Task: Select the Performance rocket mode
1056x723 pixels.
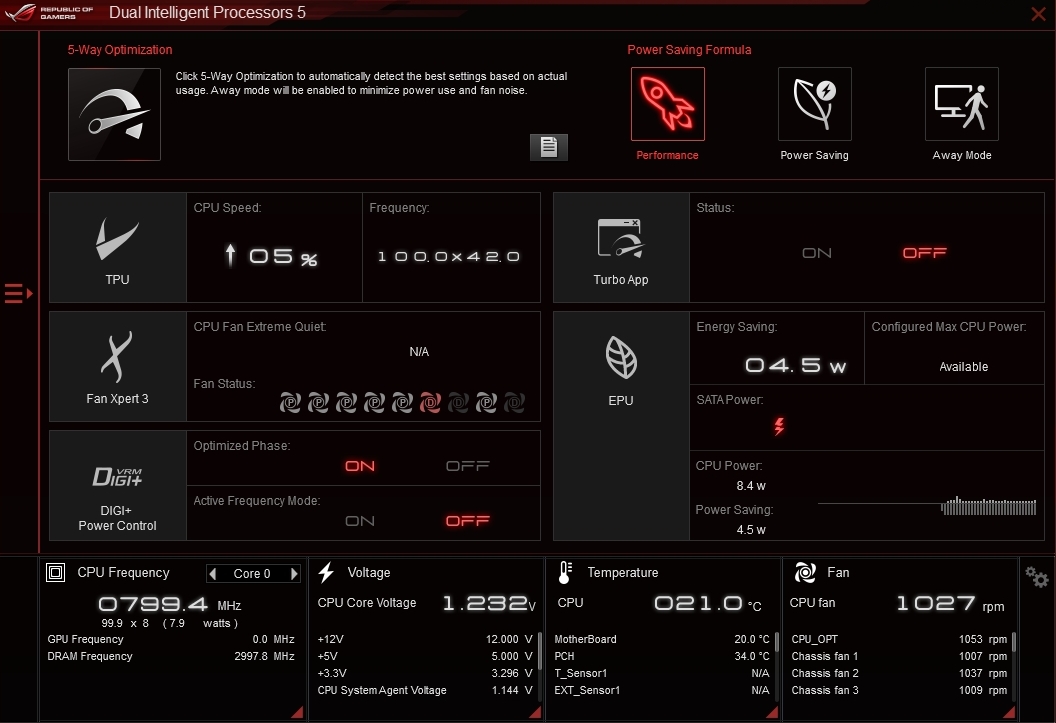Action: point(667,104)
